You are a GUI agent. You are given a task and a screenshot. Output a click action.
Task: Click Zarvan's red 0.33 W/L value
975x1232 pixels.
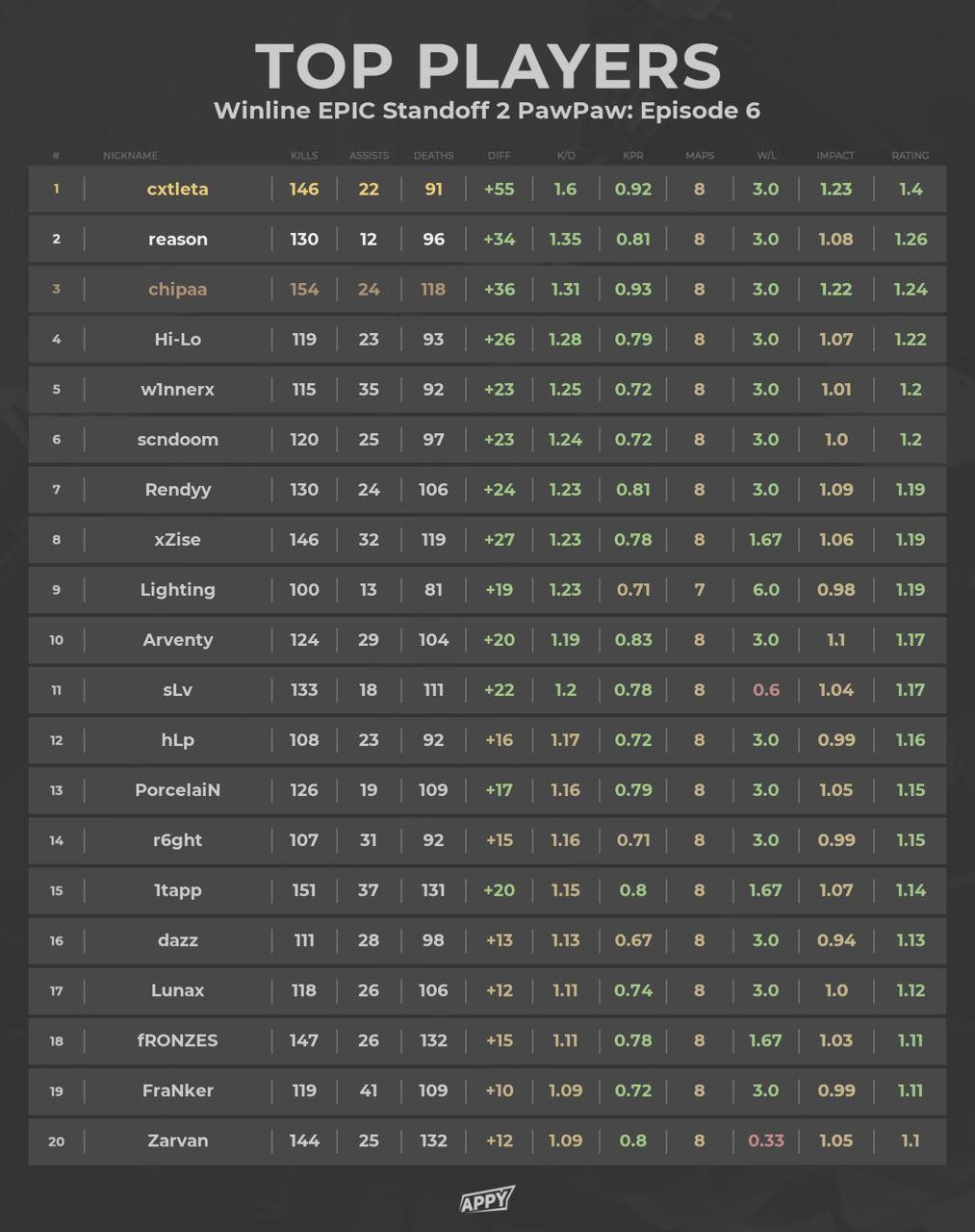(x=765, y=1141)
